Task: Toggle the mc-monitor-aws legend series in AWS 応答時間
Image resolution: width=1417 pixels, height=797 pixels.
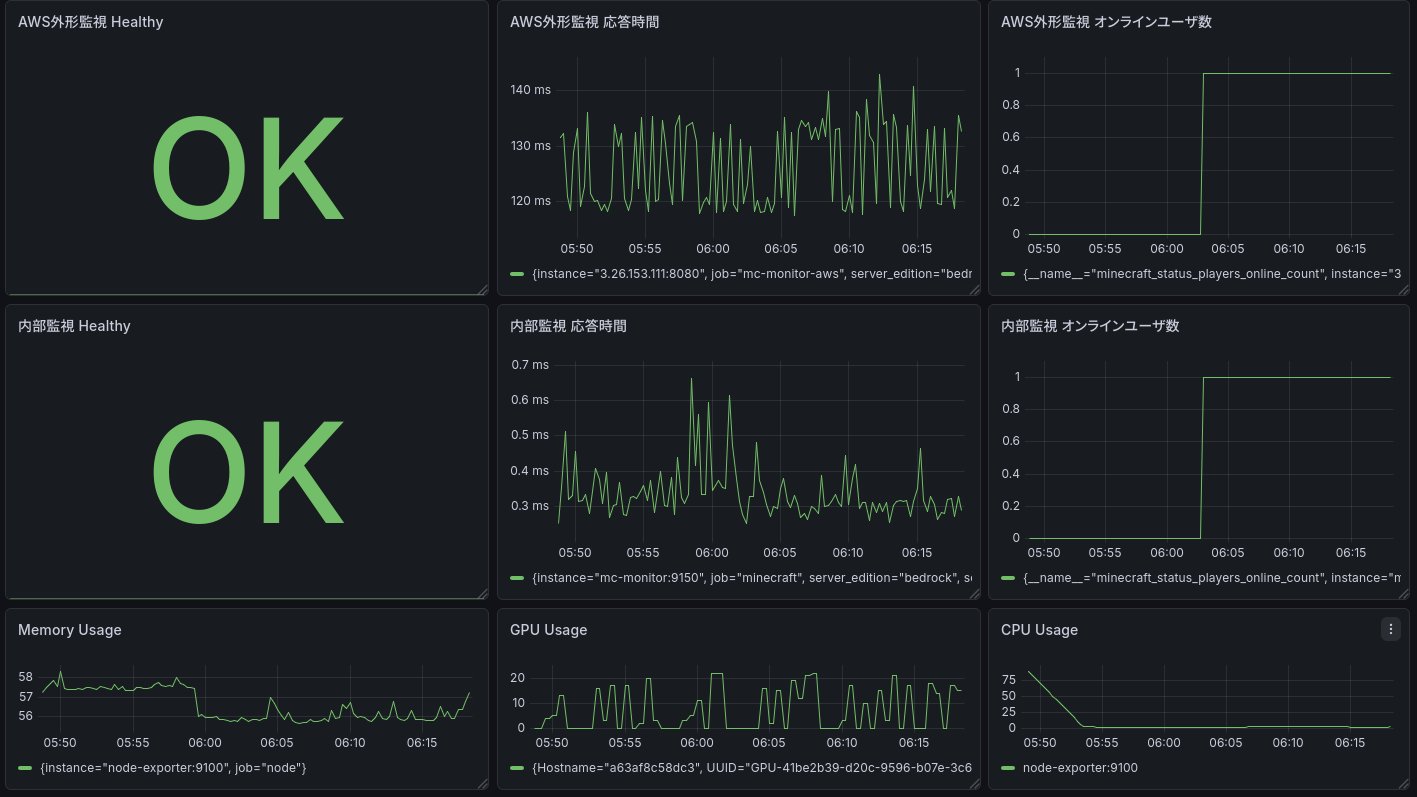Action: point(752,273)
